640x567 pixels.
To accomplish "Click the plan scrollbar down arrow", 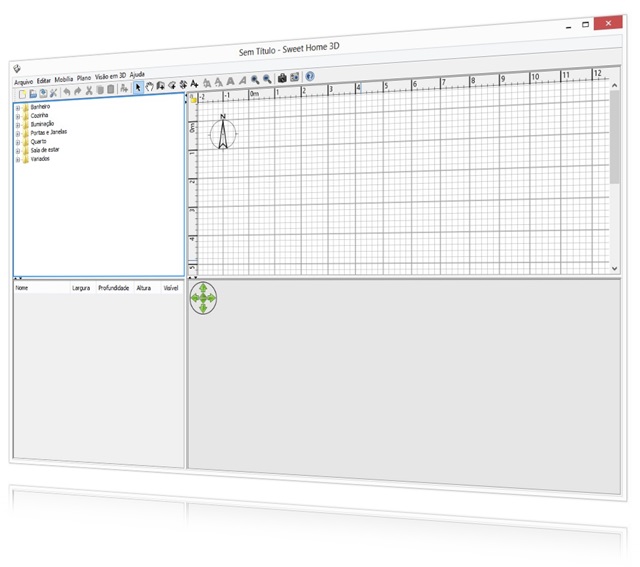I will pos(614,269).
